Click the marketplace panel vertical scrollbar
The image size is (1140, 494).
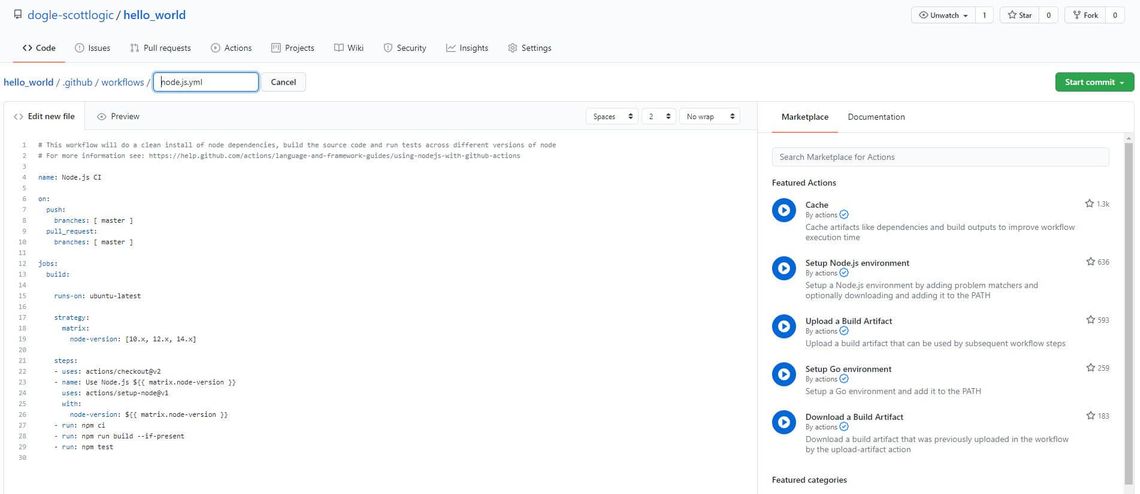[x=1129, y=300]
